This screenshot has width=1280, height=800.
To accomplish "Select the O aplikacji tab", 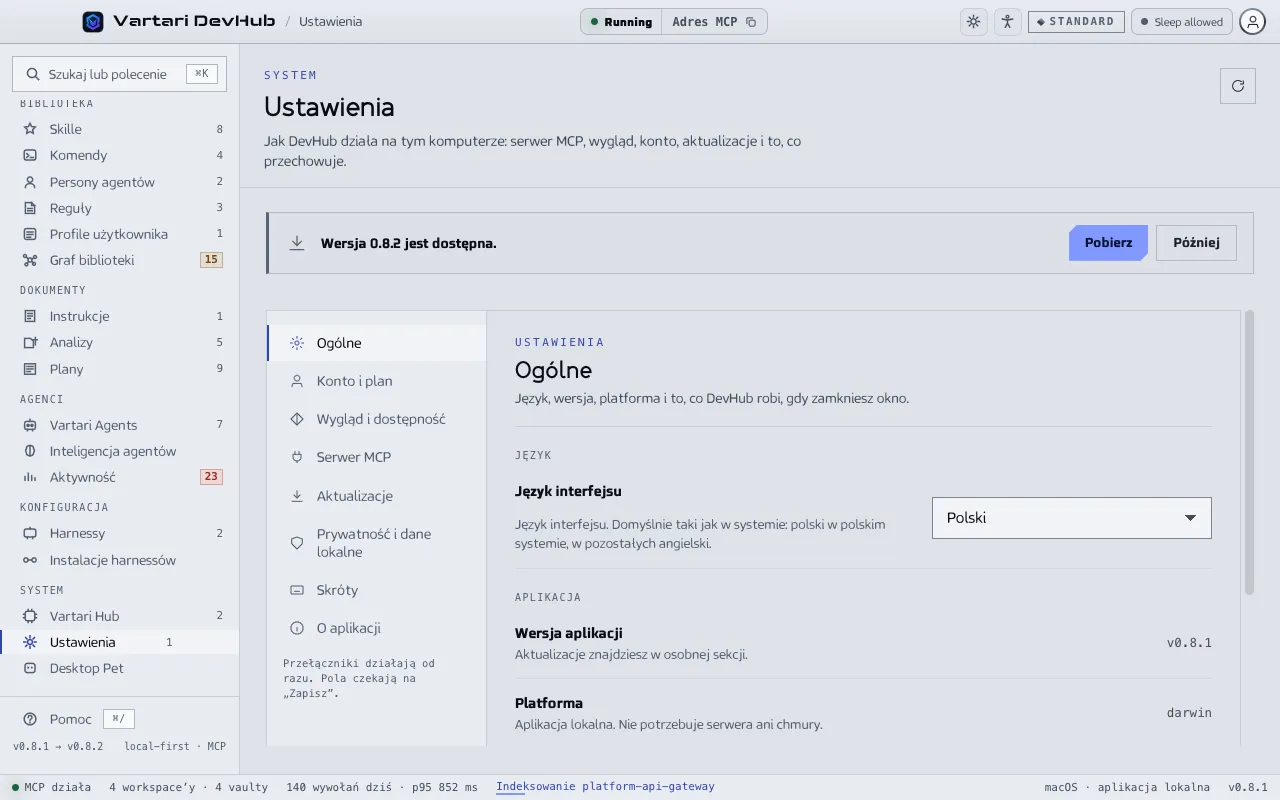I will [377, 628].
